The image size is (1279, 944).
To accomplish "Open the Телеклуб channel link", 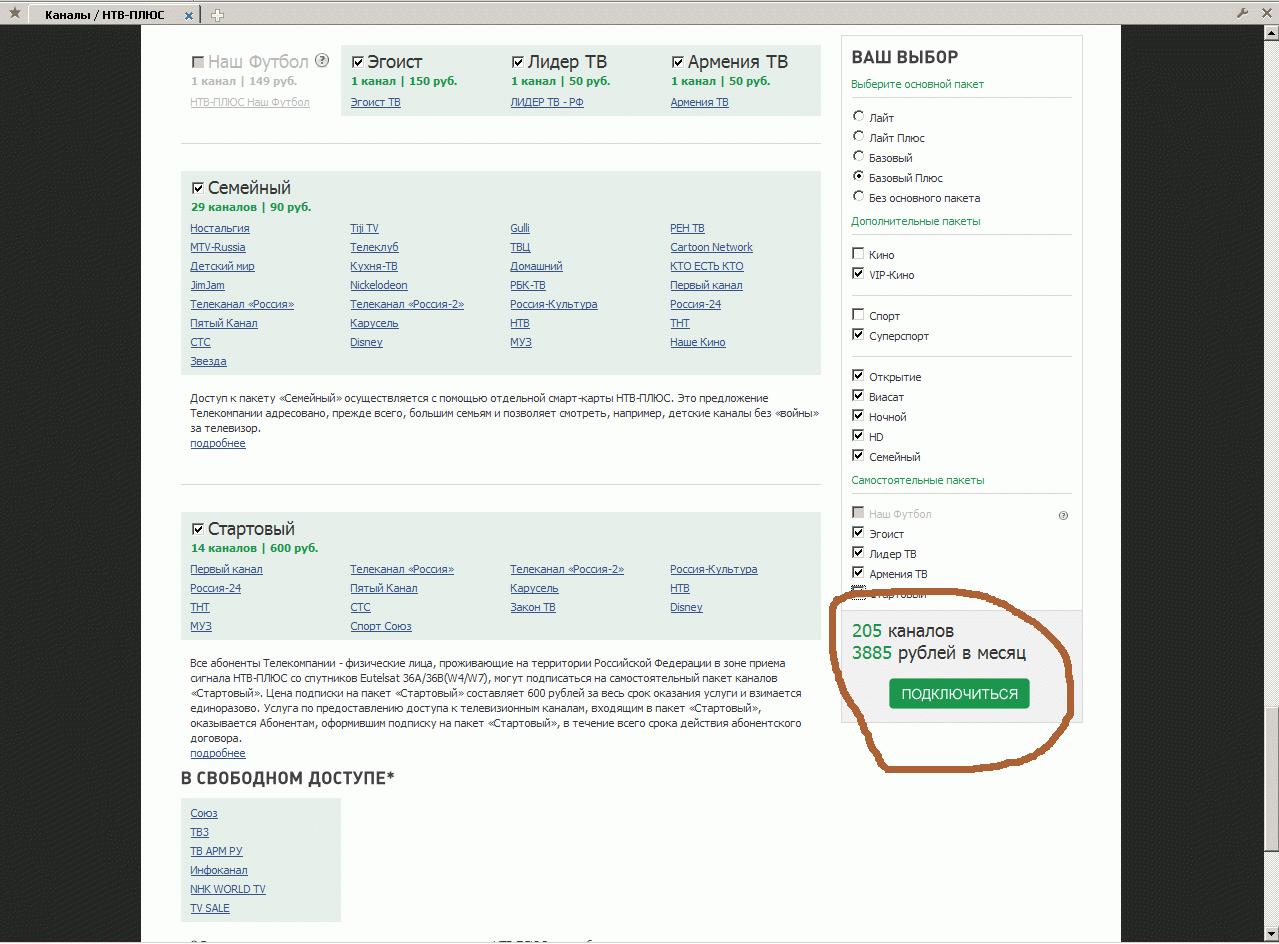I will [x=374, y=247].
